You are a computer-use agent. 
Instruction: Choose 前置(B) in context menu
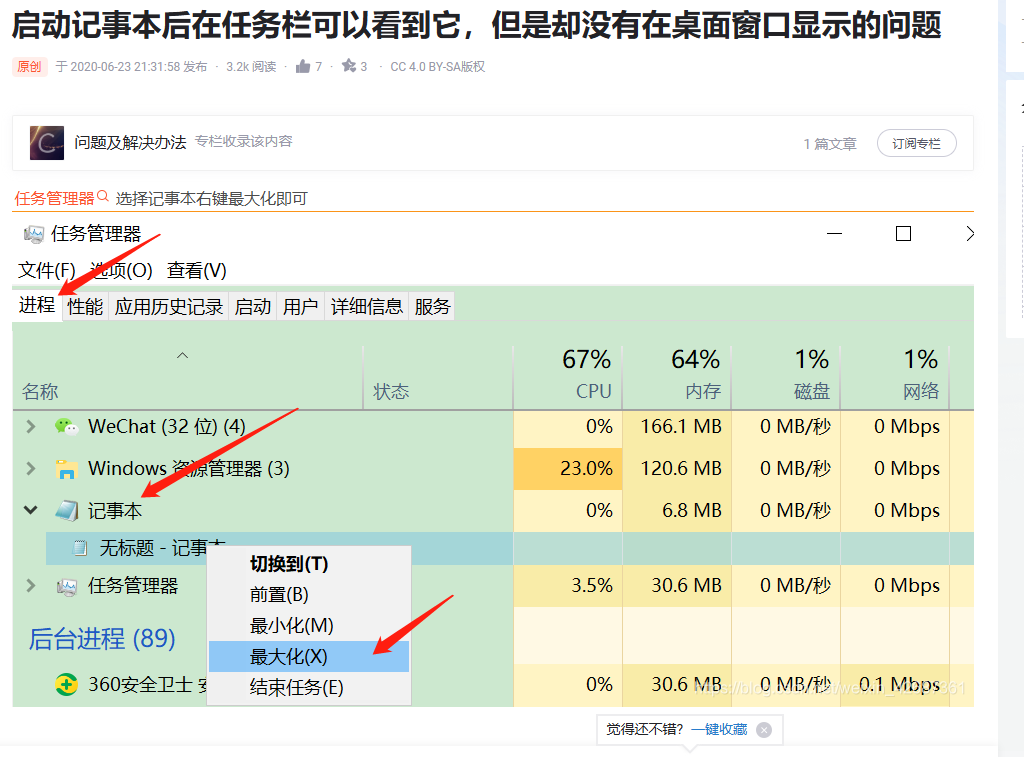[309, 594]
